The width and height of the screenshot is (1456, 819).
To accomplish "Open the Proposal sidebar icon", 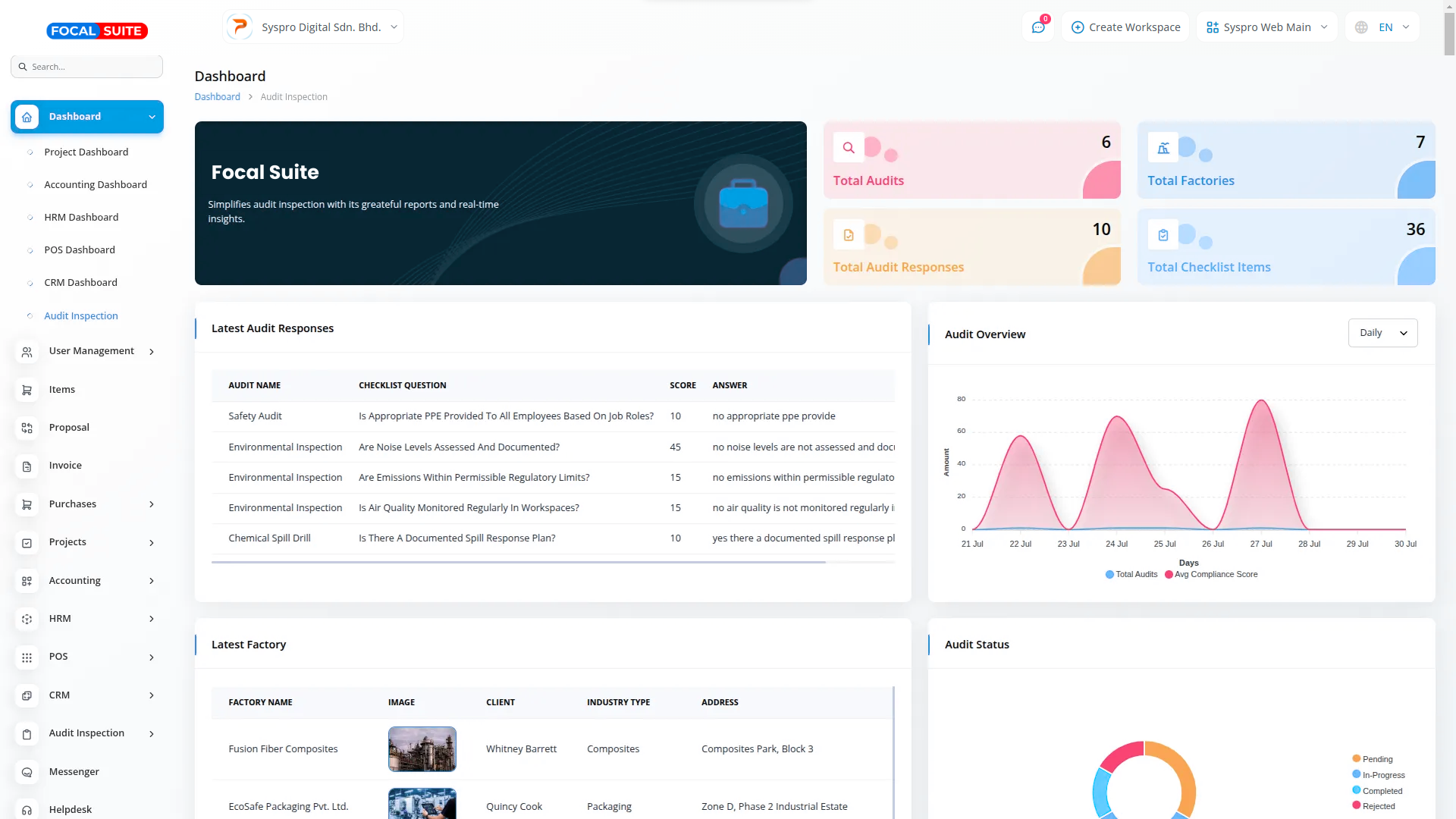I will (27, 428).
